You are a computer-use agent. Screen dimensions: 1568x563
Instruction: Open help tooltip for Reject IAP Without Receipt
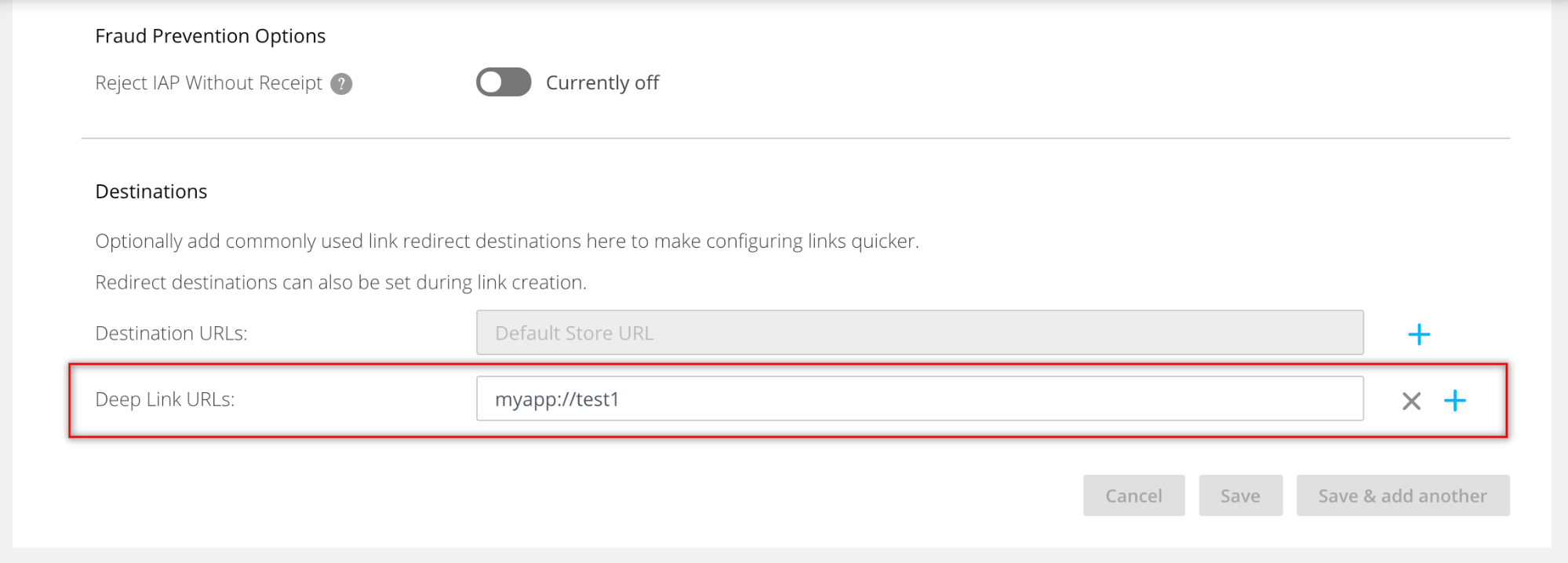point(341,84)
